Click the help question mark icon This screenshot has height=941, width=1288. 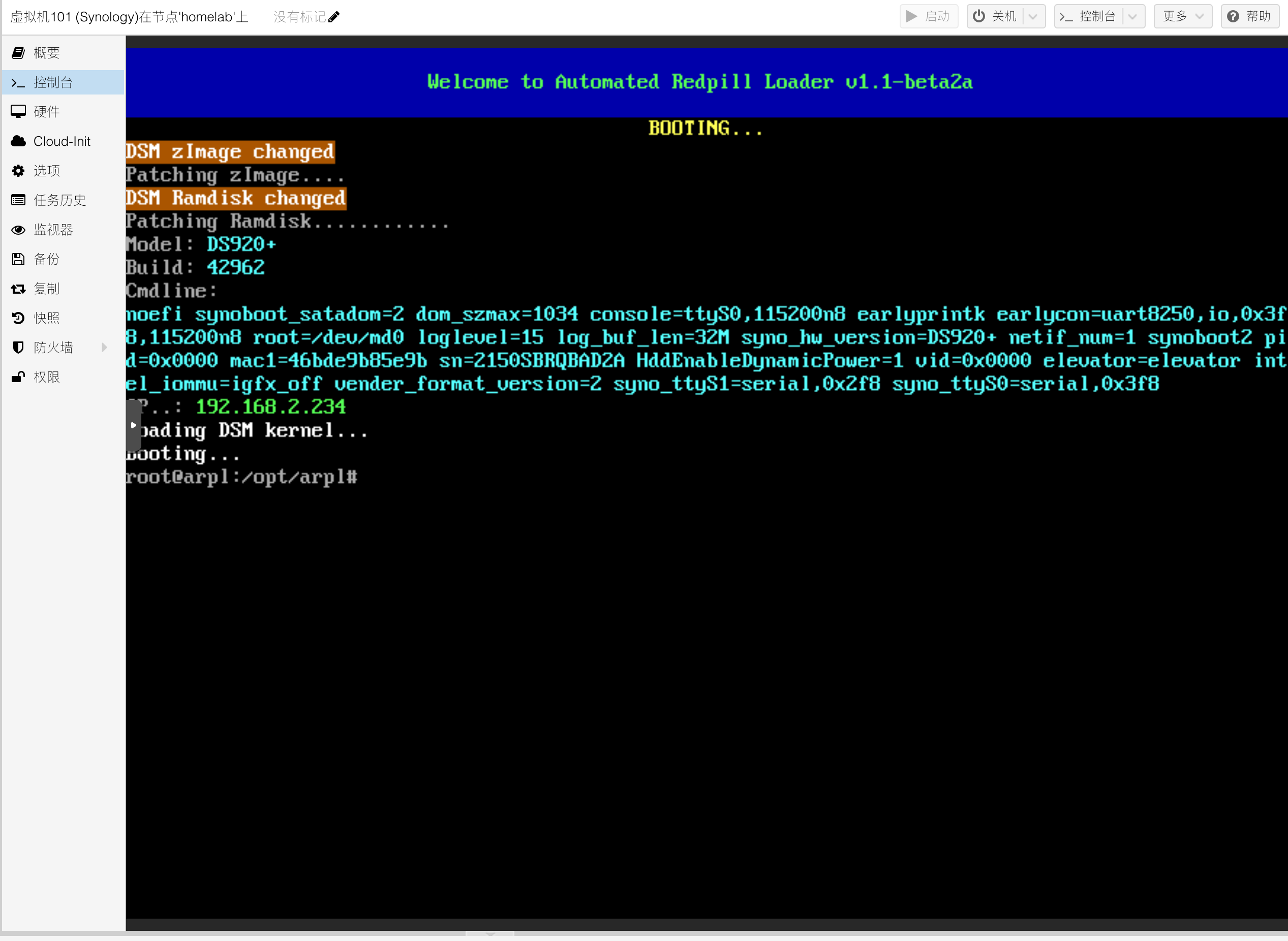pyautogui.click(x=1233, y=17)
